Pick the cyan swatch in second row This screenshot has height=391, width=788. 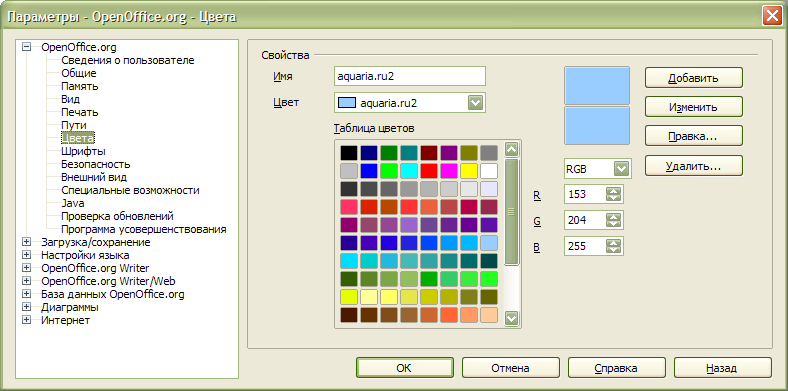point(409,171)
